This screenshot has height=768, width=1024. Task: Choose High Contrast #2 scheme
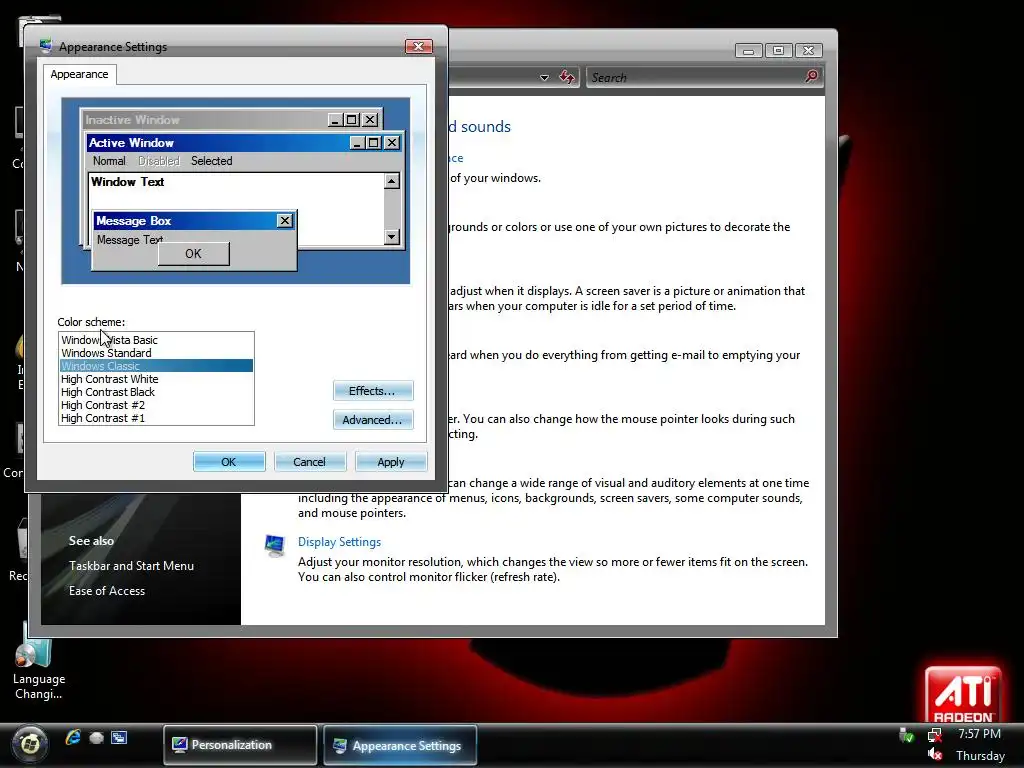click(156, 405)
